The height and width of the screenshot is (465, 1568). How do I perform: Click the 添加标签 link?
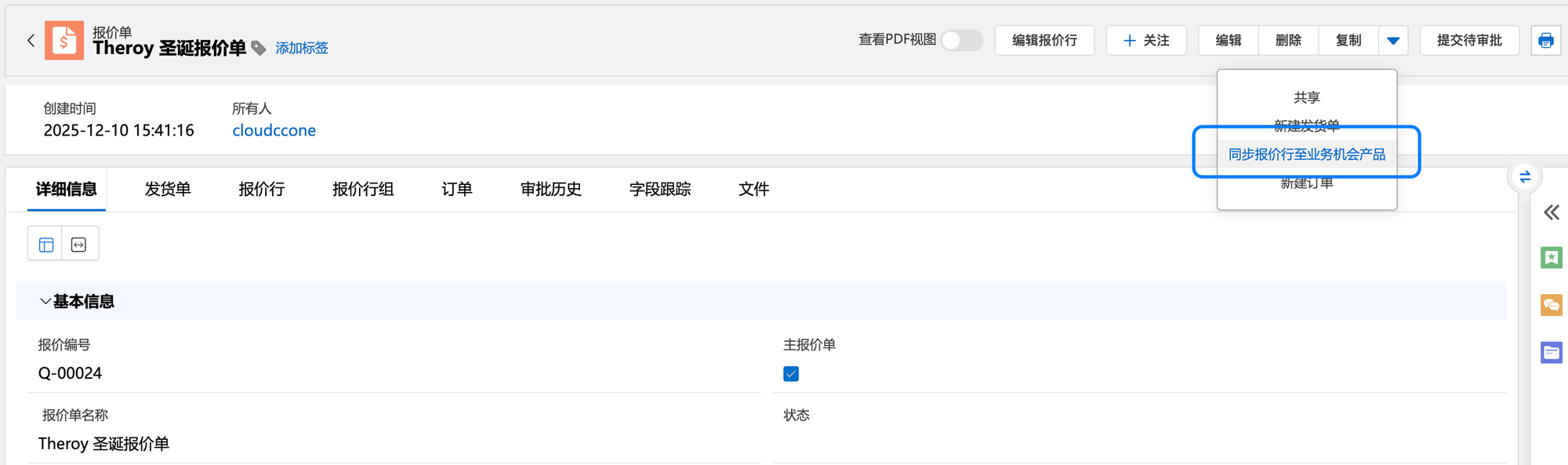click(x=302, y=49)
